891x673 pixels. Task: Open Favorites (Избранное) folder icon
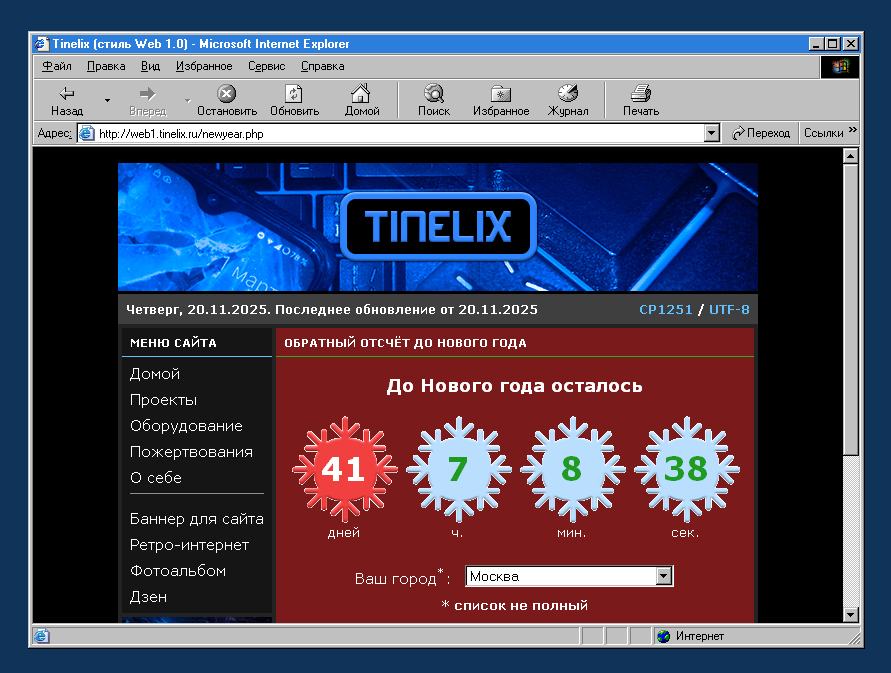click(501, 94)
